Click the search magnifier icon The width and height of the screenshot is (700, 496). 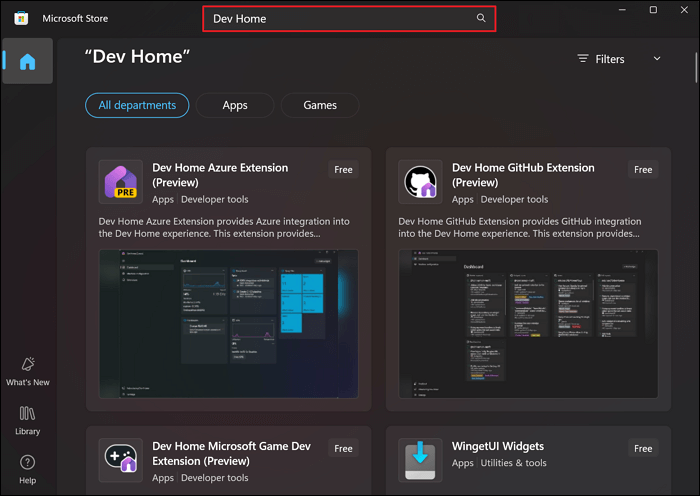tap(481, 18)
